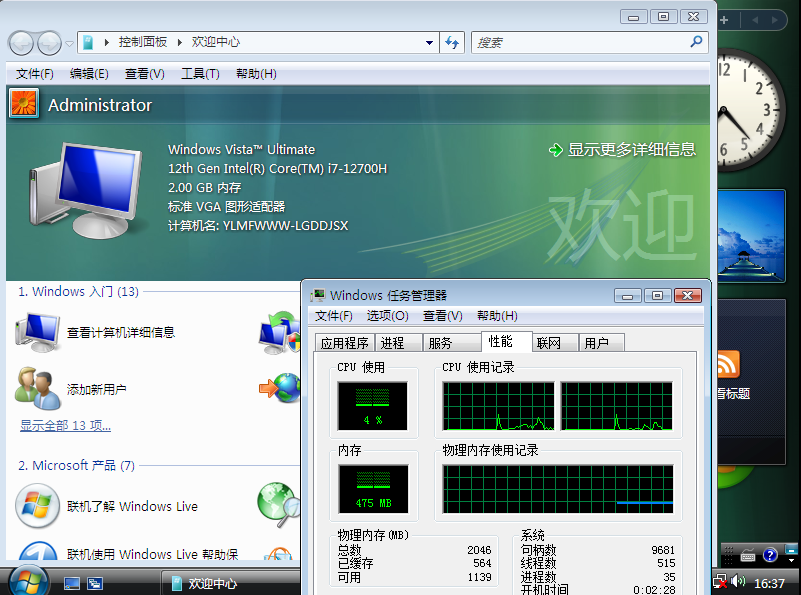
Task: Open recent pages dropdown near navigation arrows
Action: pyautogui.click(x=69, y=43)
